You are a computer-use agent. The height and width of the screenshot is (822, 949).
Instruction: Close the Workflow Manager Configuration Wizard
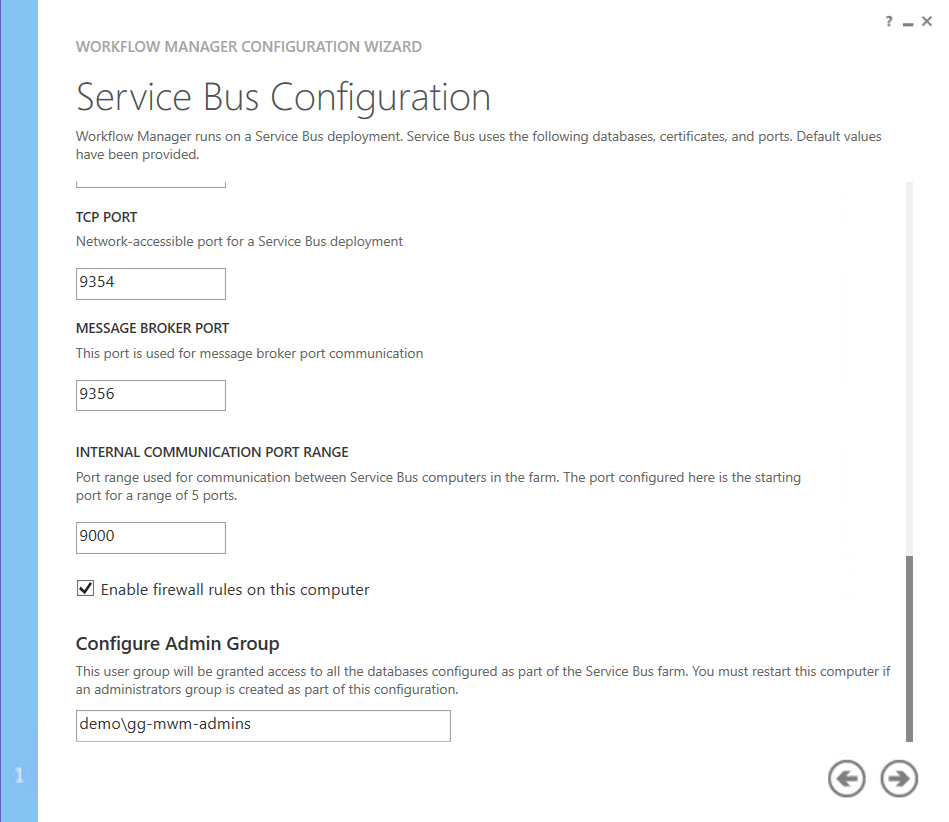click(x=927, y=22)
